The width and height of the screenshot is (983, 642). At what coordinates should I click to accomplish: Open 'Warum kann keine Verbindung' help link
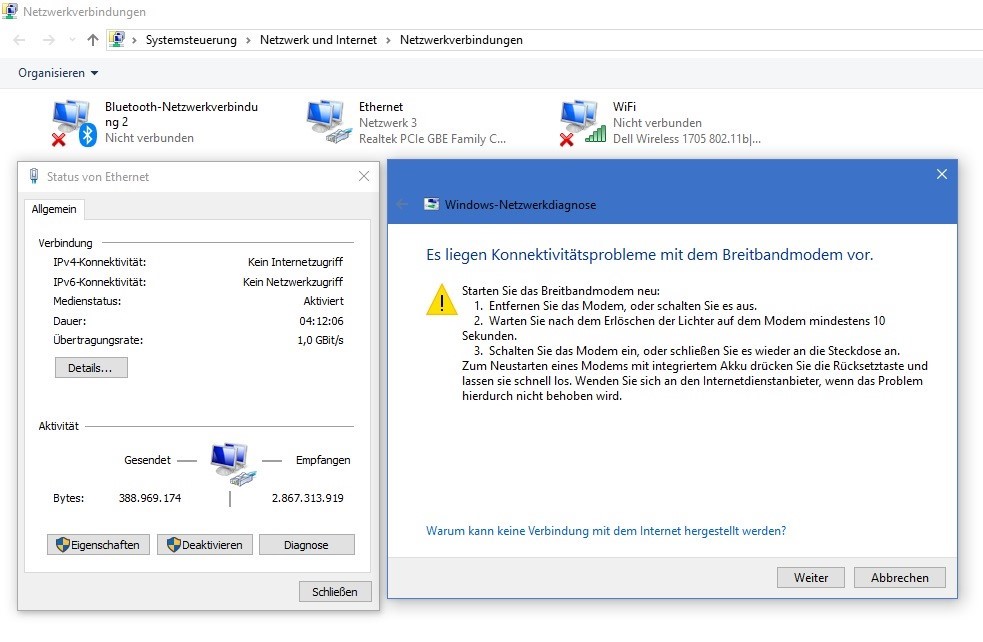tap(605, 531)
